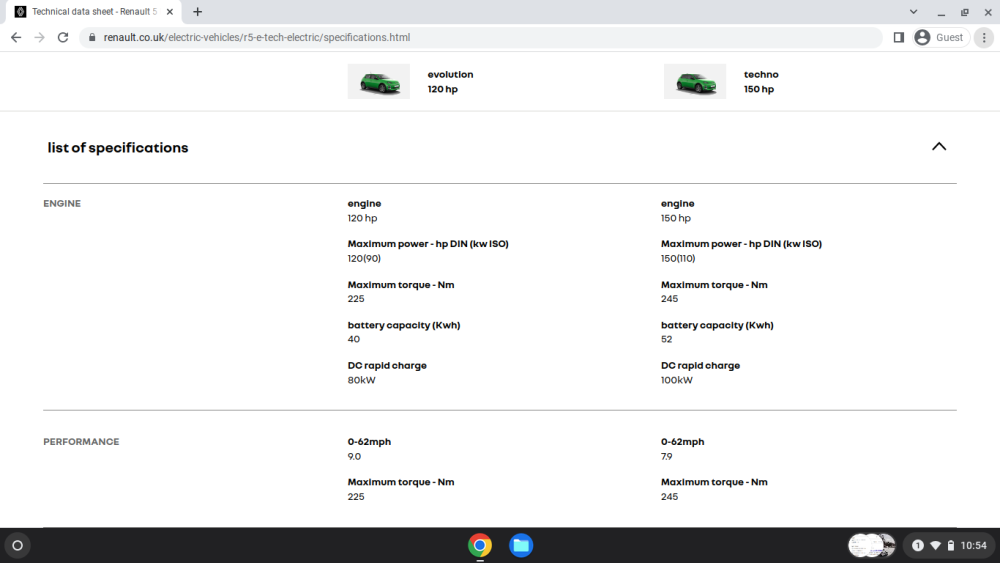This screenshot has height=563, width=1000.
Task: Open the notification count indicator
Action: (x=918, y=545)
